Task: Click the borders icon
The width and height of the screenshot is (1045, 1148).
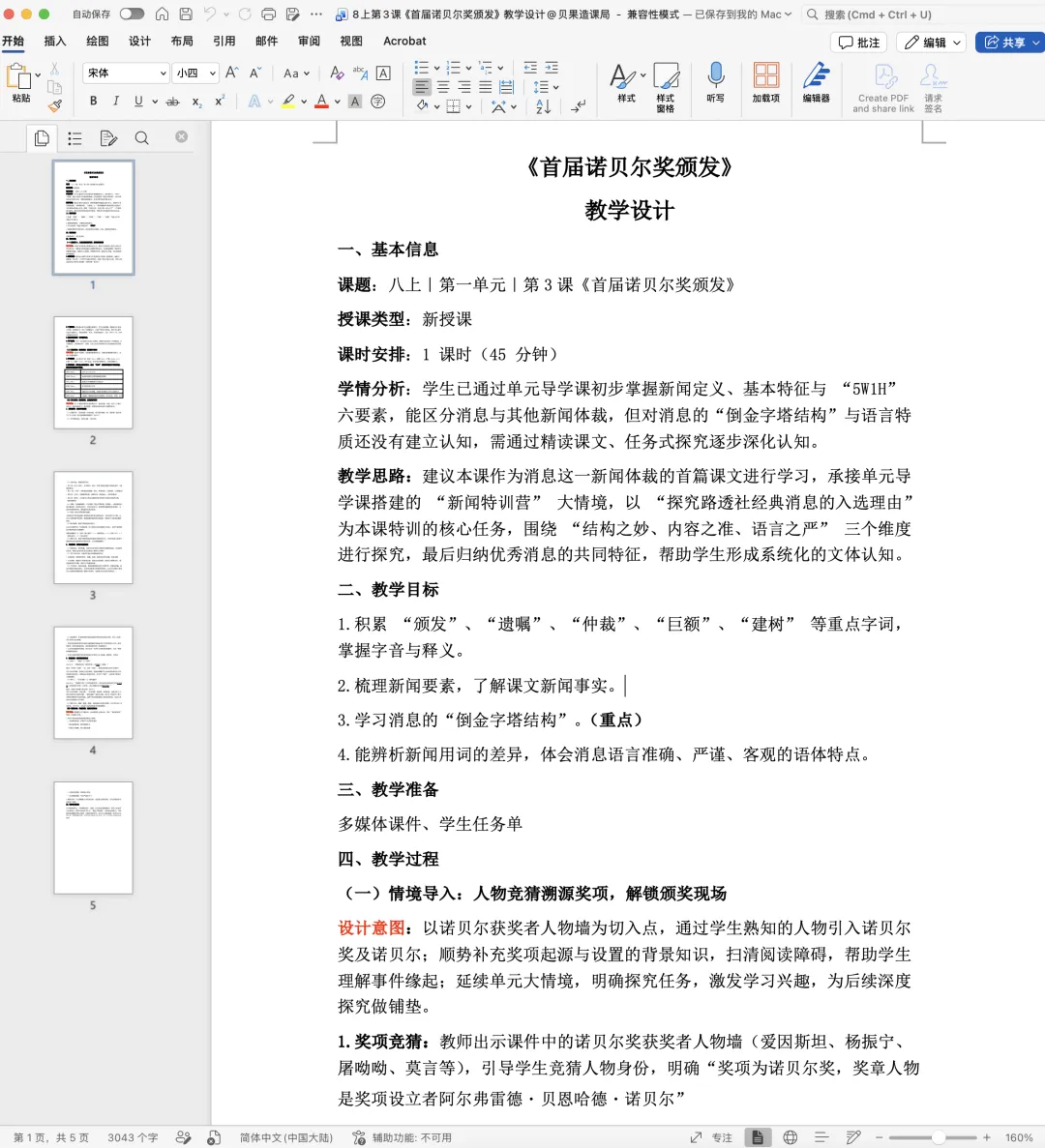Action: (x=453, y=107)
